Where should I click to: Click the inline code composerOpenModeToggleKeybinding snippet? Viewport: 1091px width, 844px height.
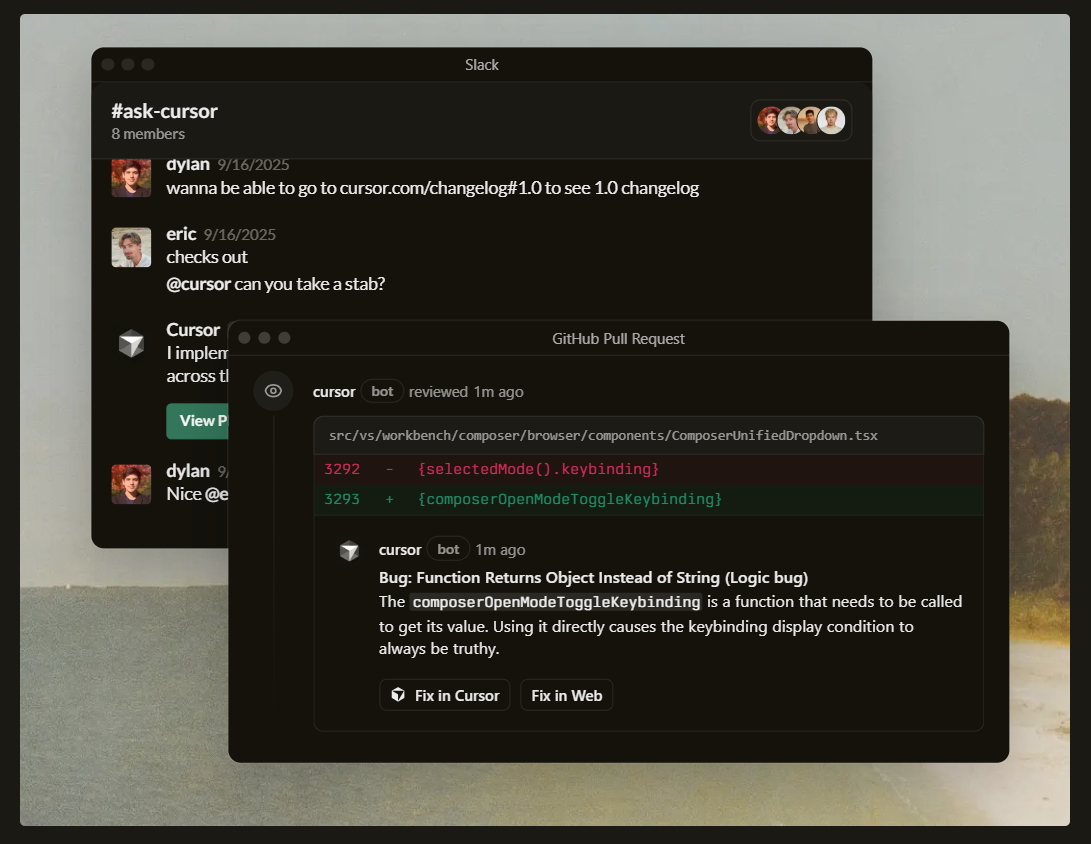(x=555, y=601)
